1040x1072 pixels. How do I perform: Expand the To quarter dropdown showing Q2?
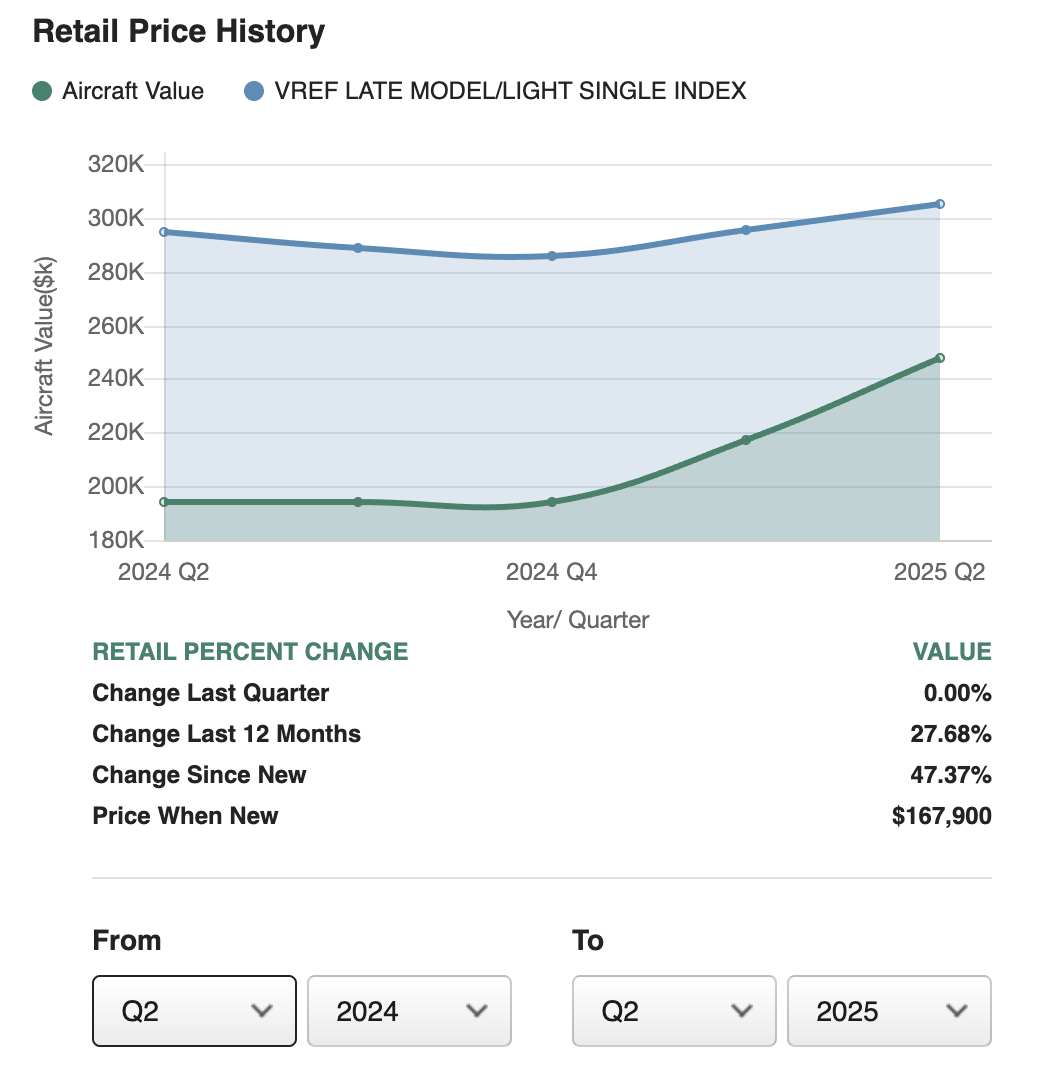pos(674,1011)
